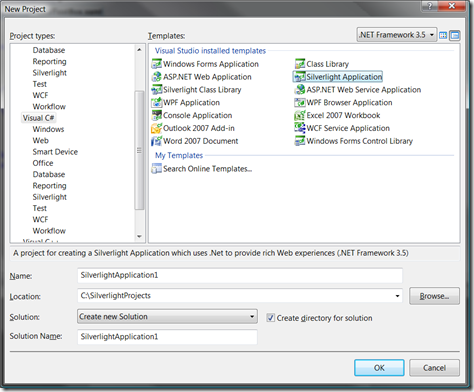Select the Outlook 2007 Add-in template icon
This screenshot has width=474, height=392.
coord(156,128)
